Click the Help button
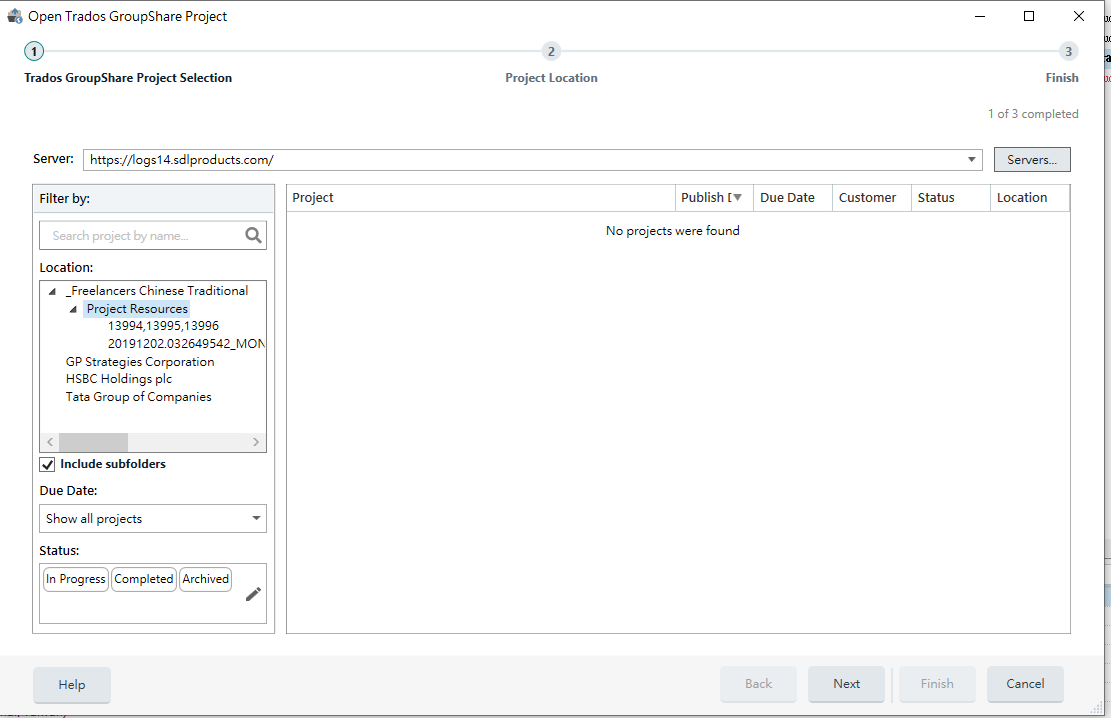 (72, 685)
